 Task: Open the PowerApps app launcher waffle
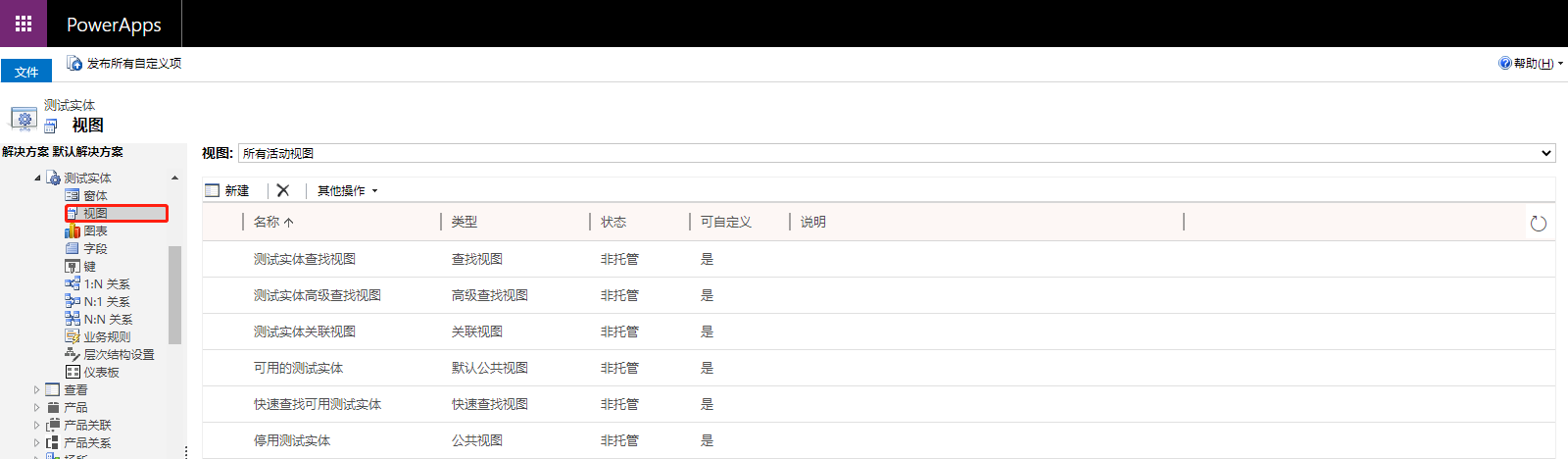click(x=24, y=24)
